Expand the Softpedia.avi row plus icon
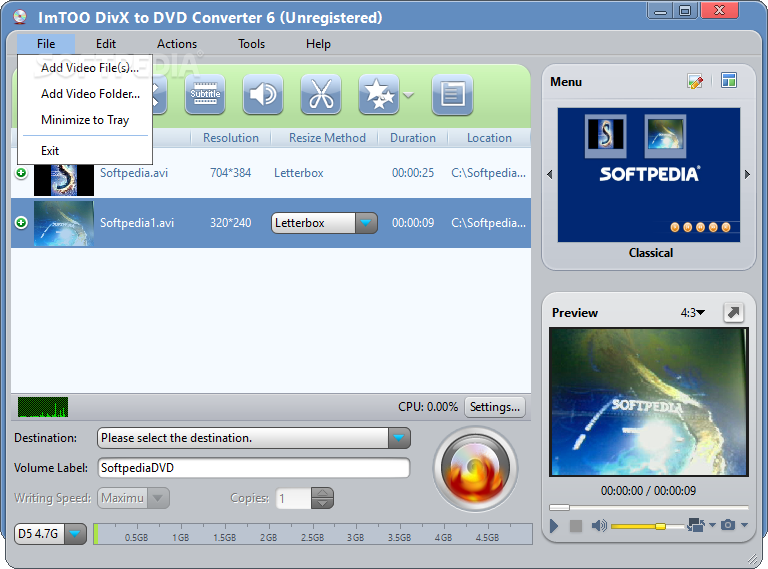The image size is (768, 569). pos(21,173)
